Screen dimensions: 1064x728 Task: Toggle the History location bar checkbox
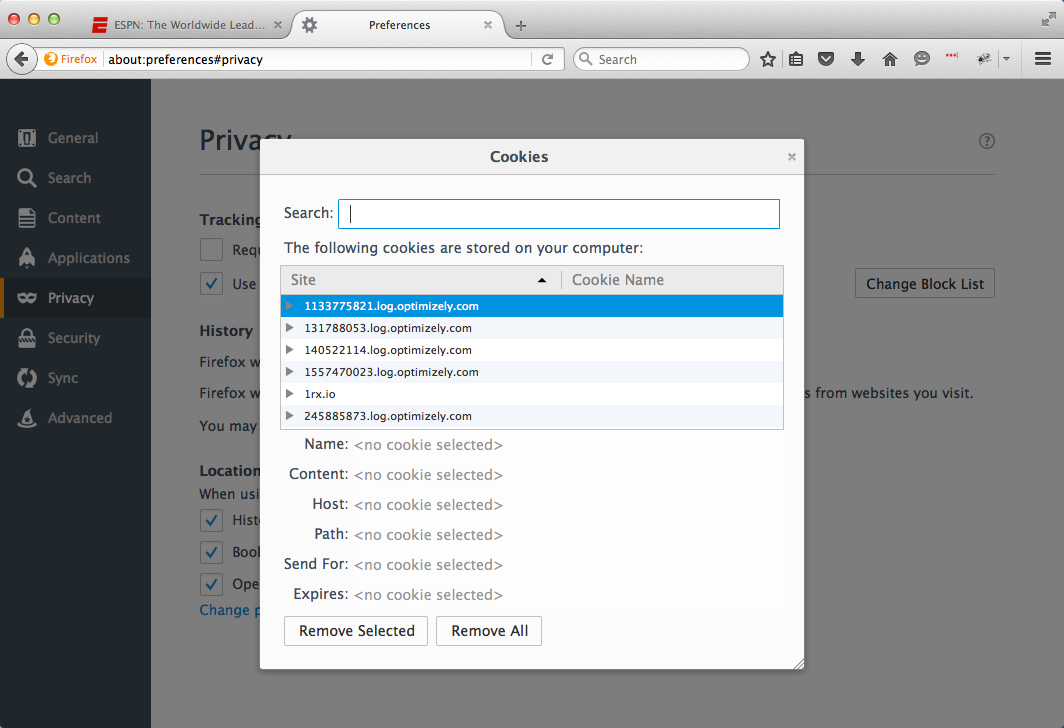(x=211, y=520)
